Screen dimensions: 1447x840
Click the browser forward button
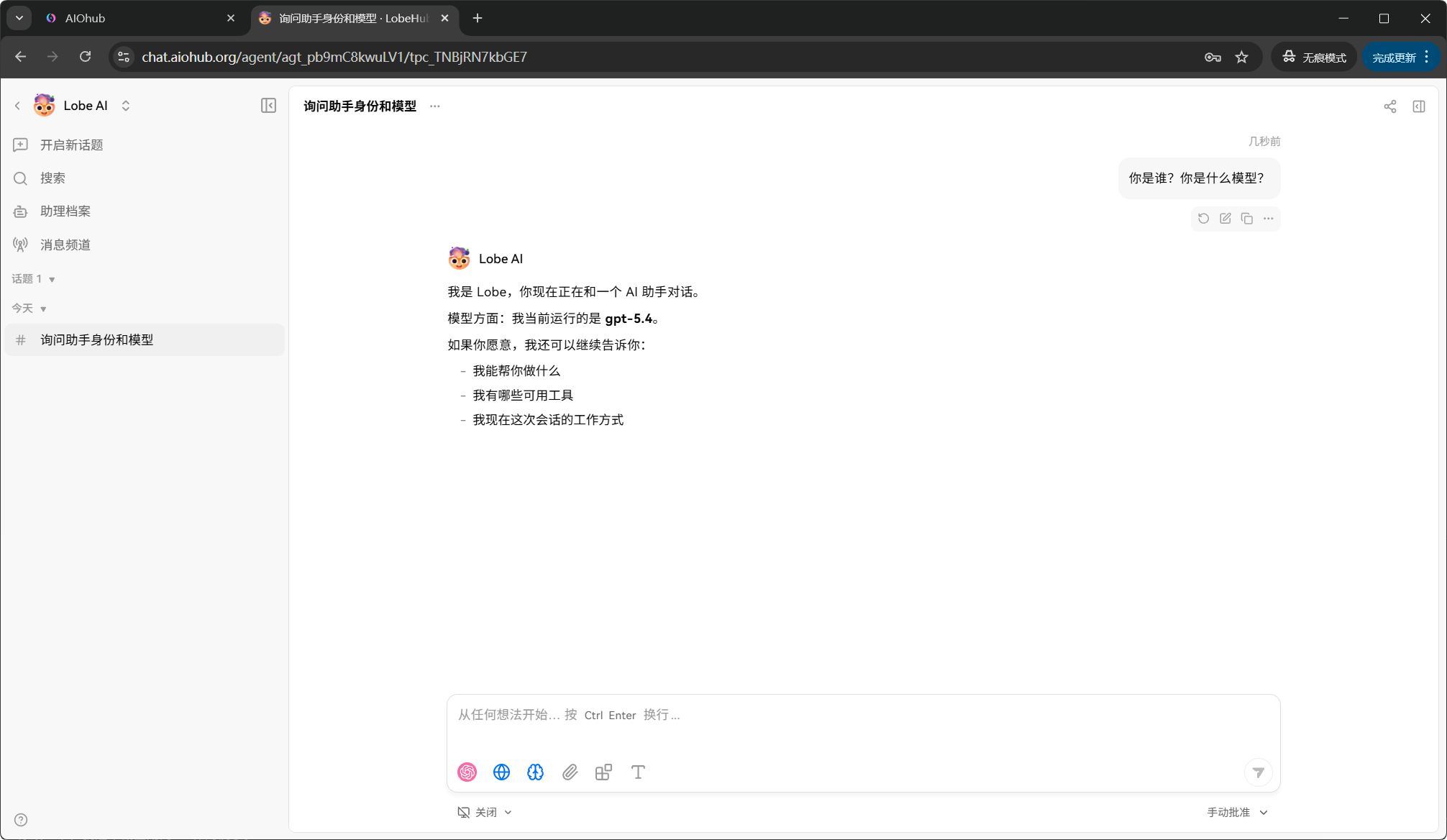coord(53,57)
